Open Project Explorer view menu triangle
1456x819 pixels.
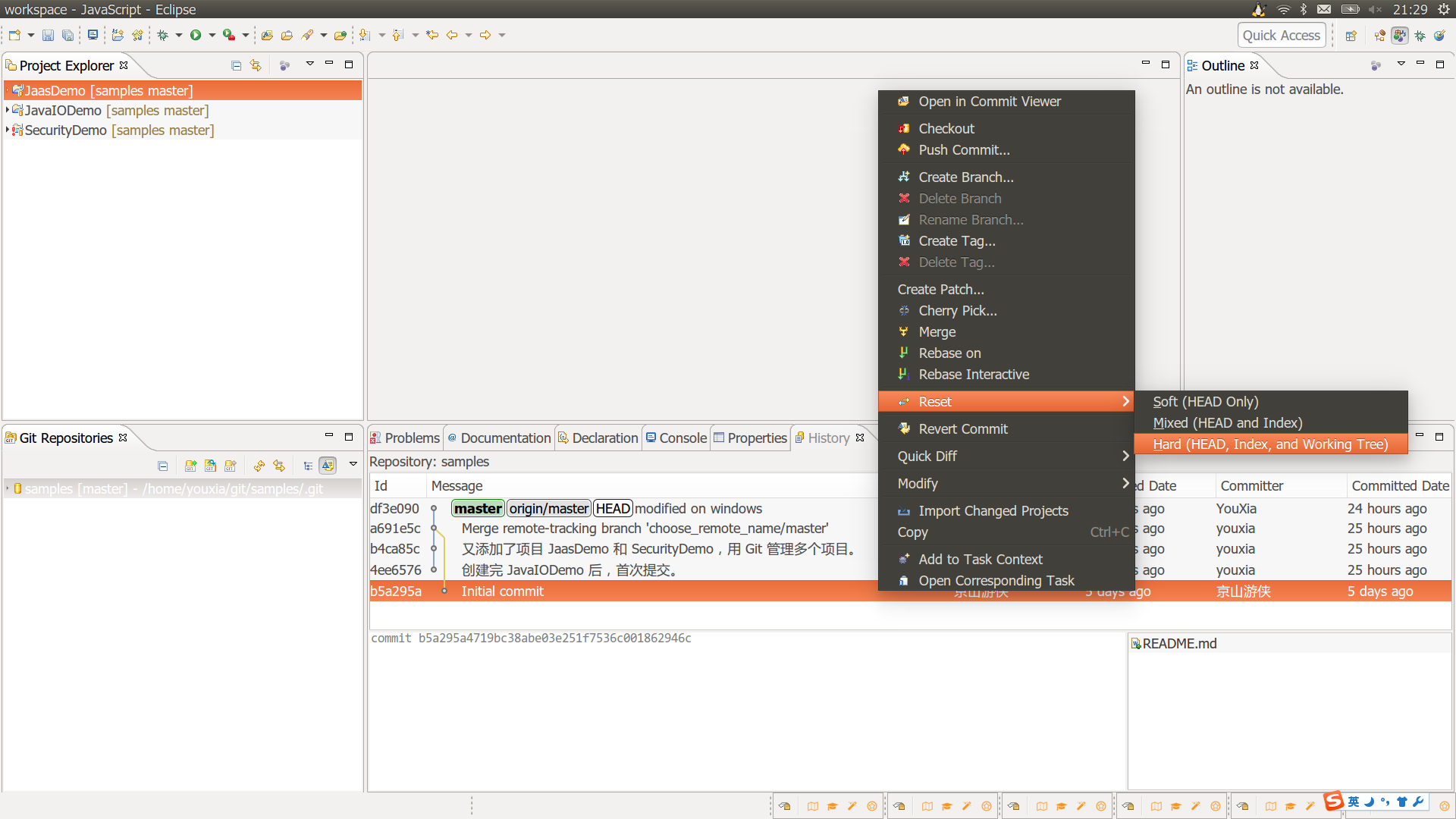tap(310, 64)
